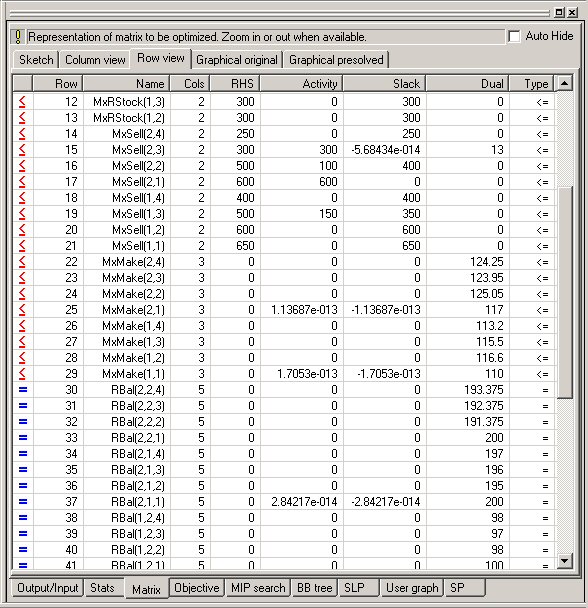Viewport: 588px width, 608px height.
Task: Click the less-or-equal icon of row 12
Action: (22, 102)
